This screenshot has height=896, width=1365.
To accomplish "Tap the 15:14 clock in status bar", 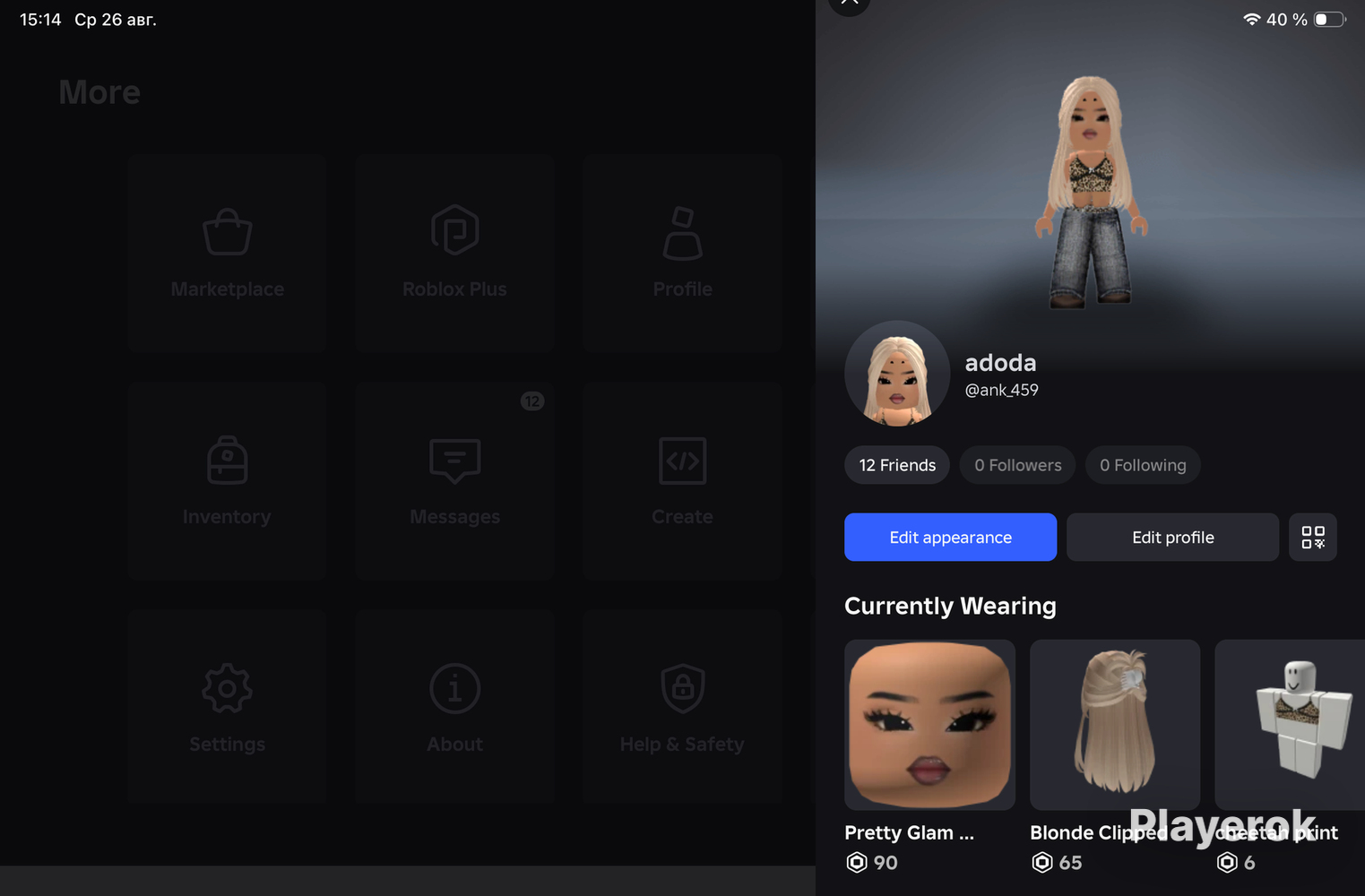I will point(40,20).
